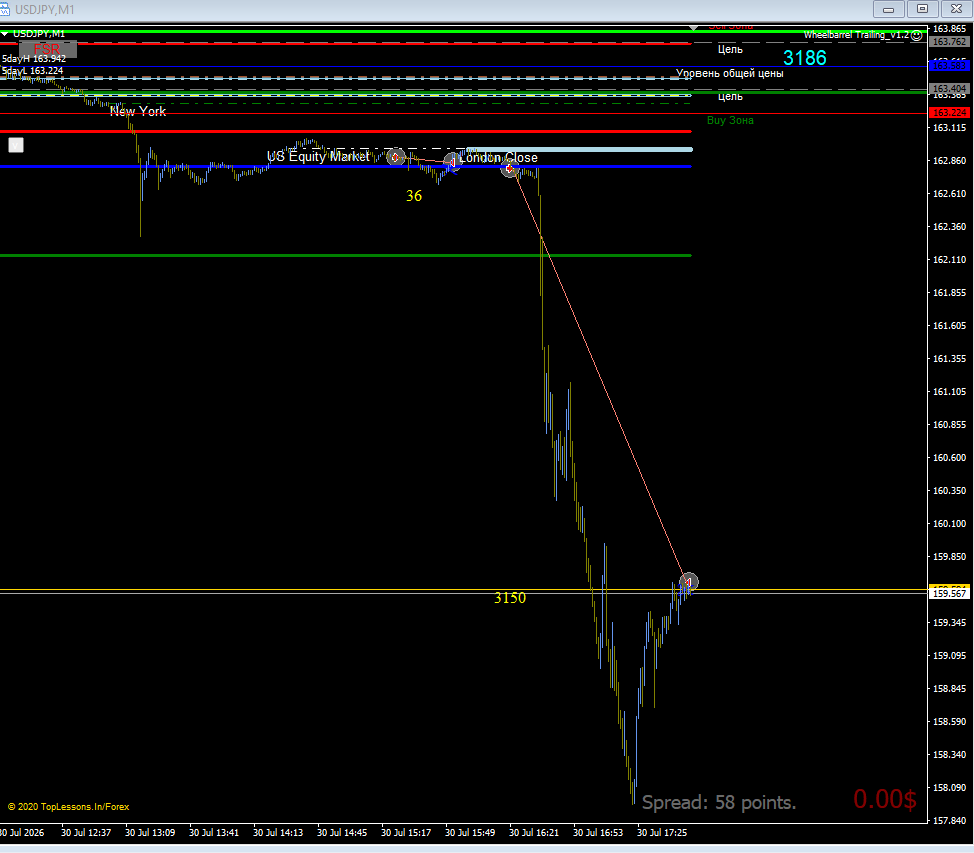Toggle the gray FSR button

tap(48, 49)
